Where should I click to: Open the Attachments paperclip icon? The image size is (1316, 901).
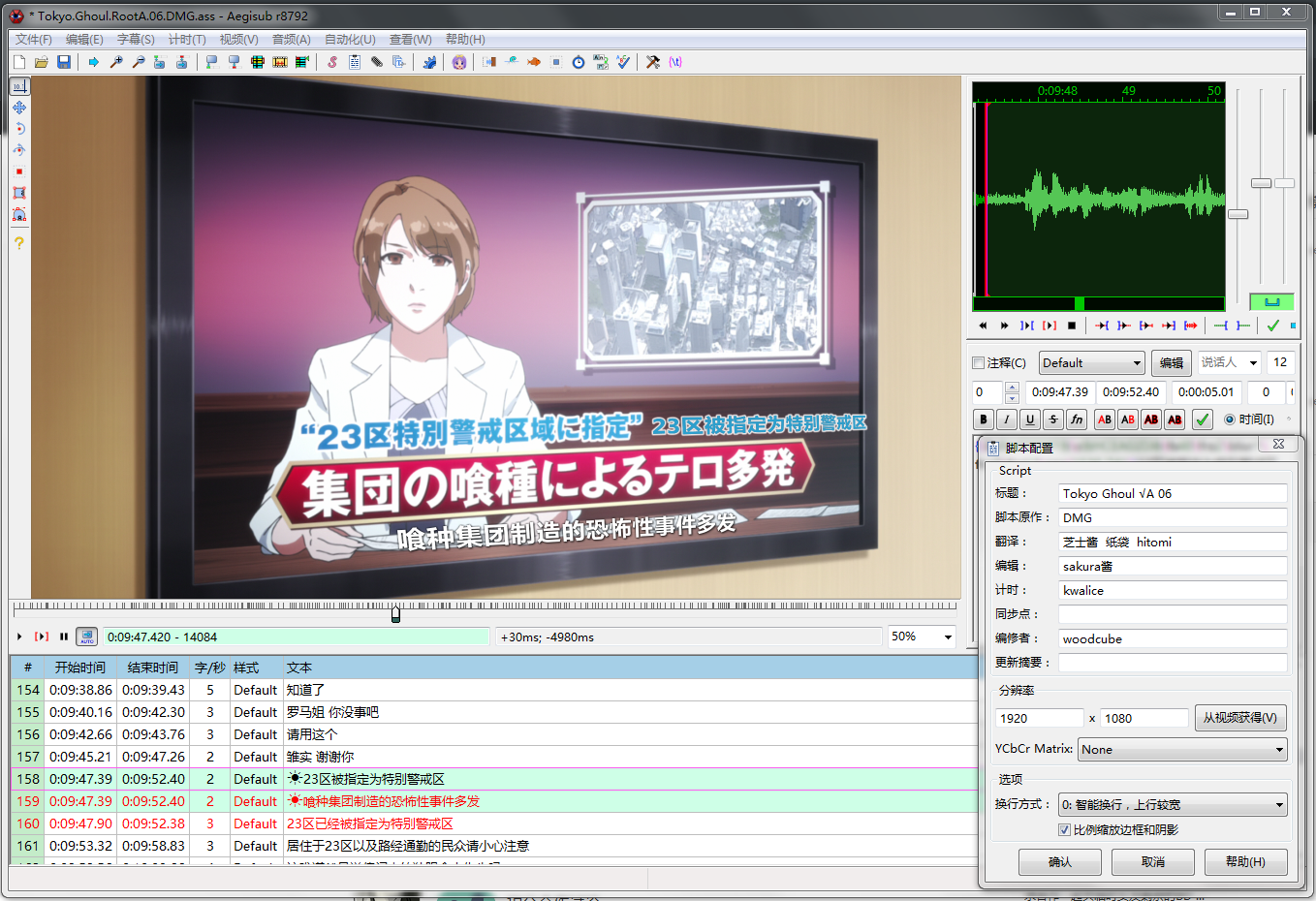coord(377,62)
